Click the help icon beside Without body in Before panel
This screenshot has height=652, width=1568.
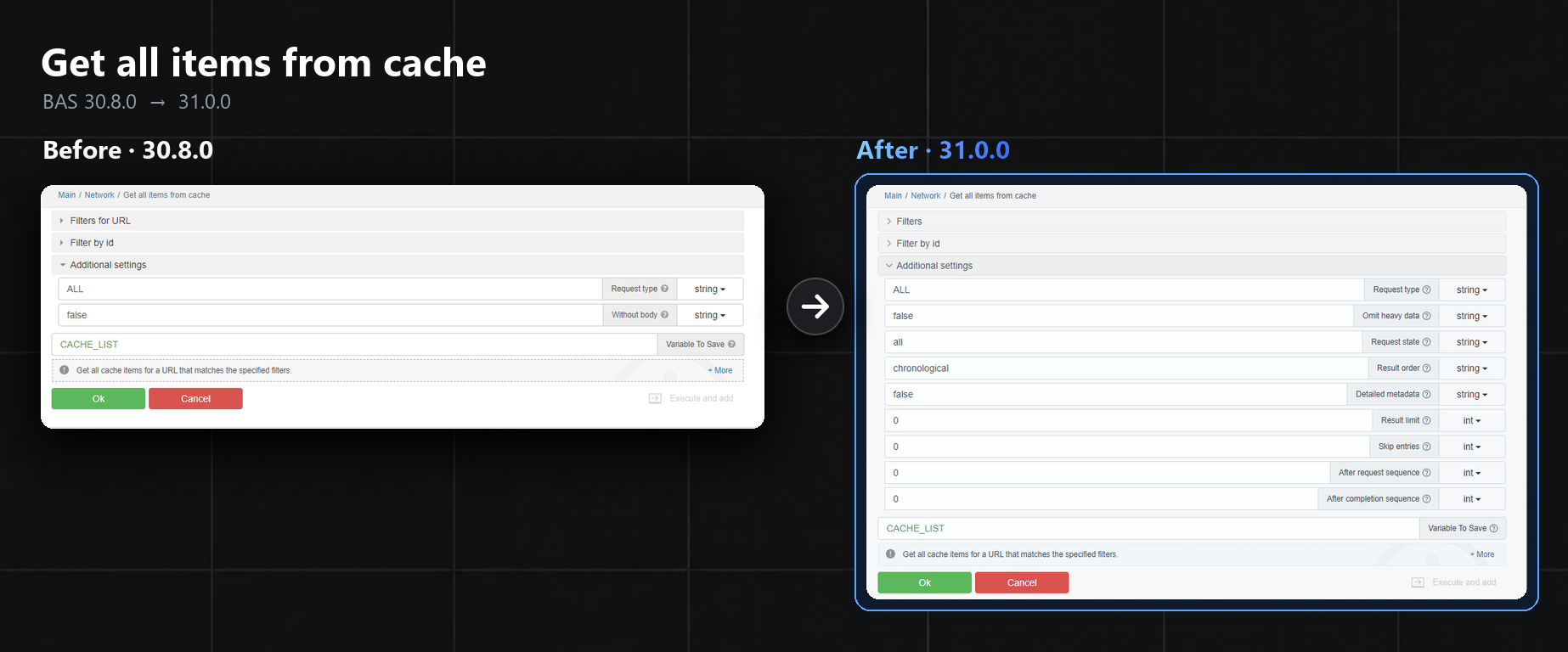point(664,315)
